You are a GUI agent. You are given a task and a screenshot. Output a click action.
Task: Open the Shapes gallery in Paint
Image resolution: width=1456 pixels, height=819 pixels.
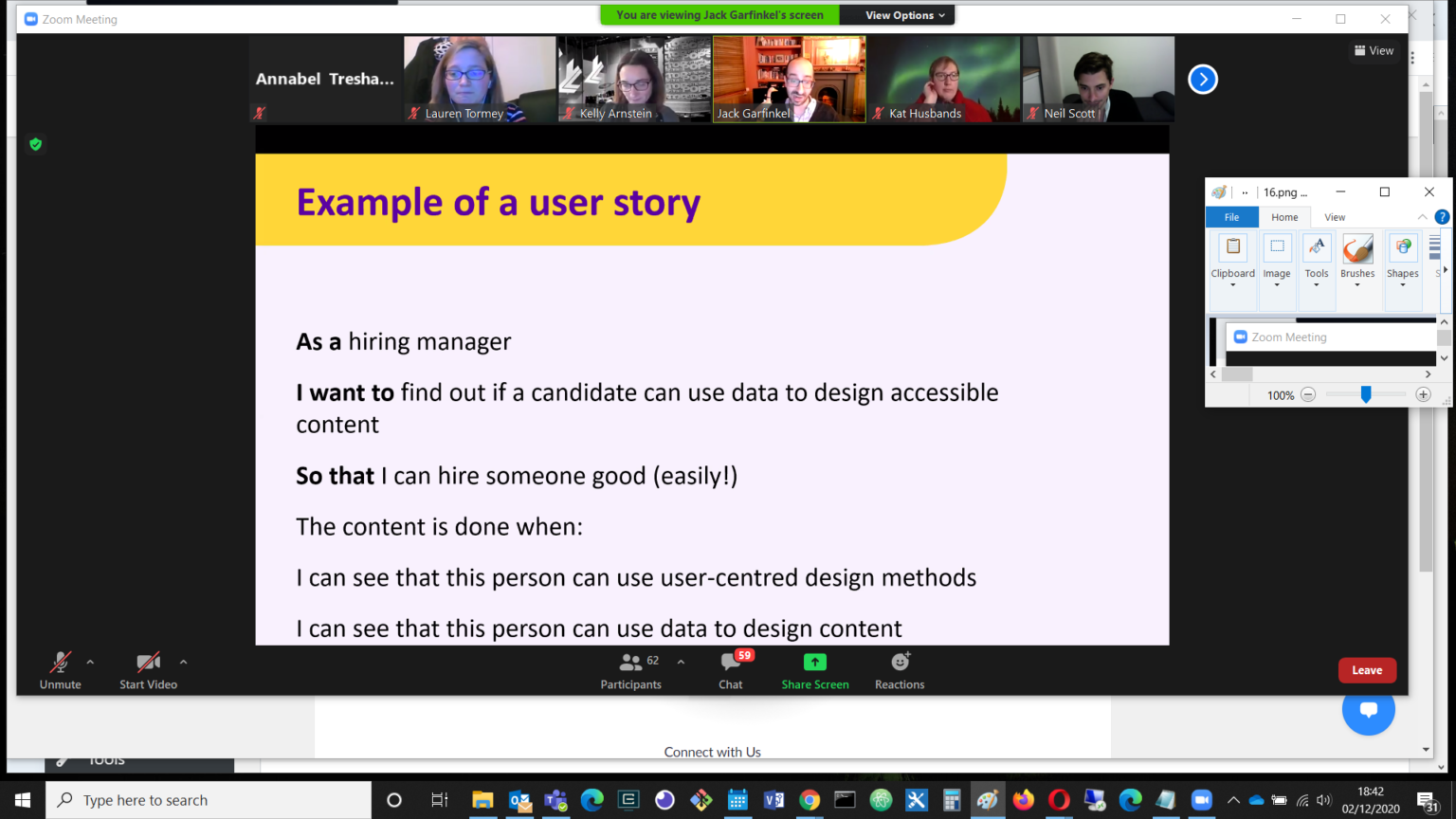(1402, 256)
